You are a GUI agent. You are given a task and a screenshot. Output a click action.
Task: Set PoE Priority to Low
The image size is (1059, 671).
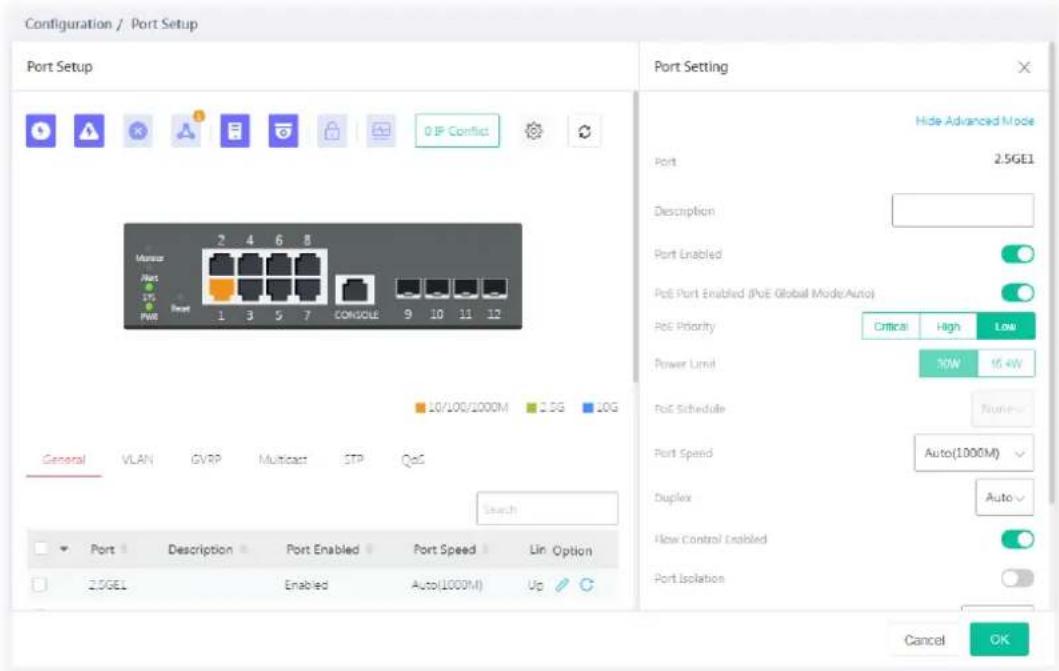pyautogui.click(x=1006, y=326)
